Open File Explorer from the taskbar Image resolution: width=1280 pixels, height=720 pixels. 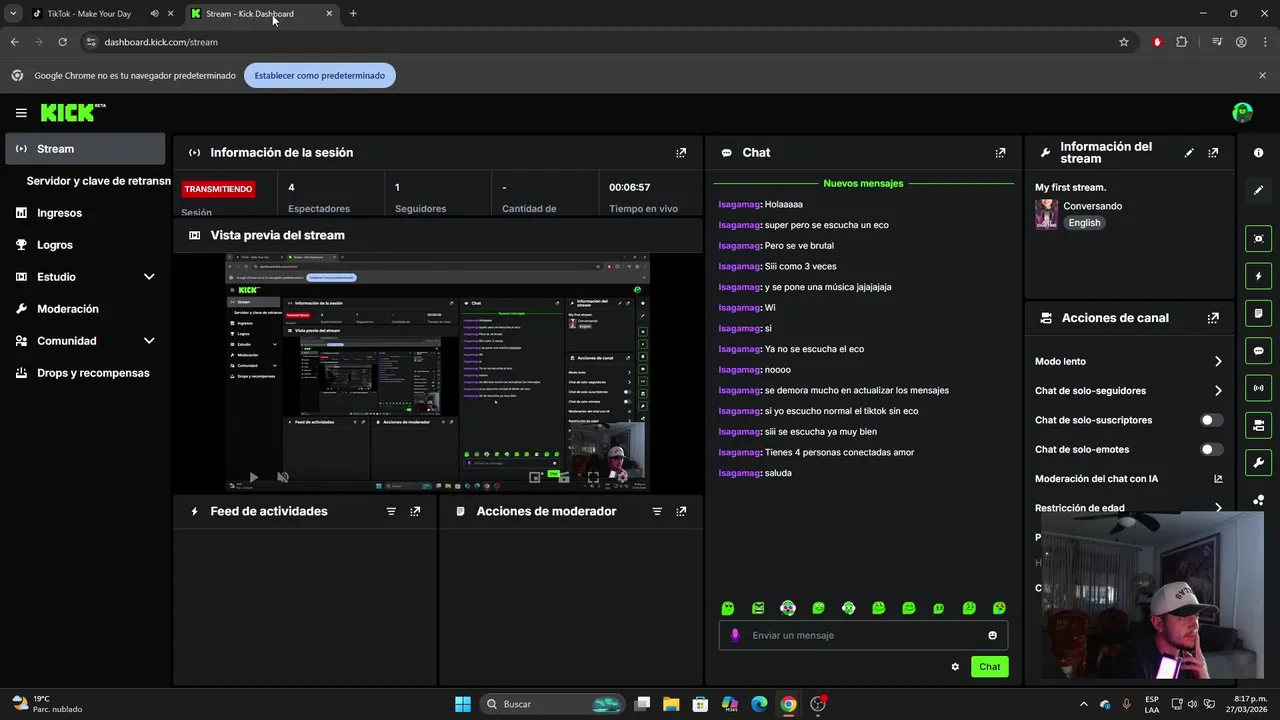[671, 704]
